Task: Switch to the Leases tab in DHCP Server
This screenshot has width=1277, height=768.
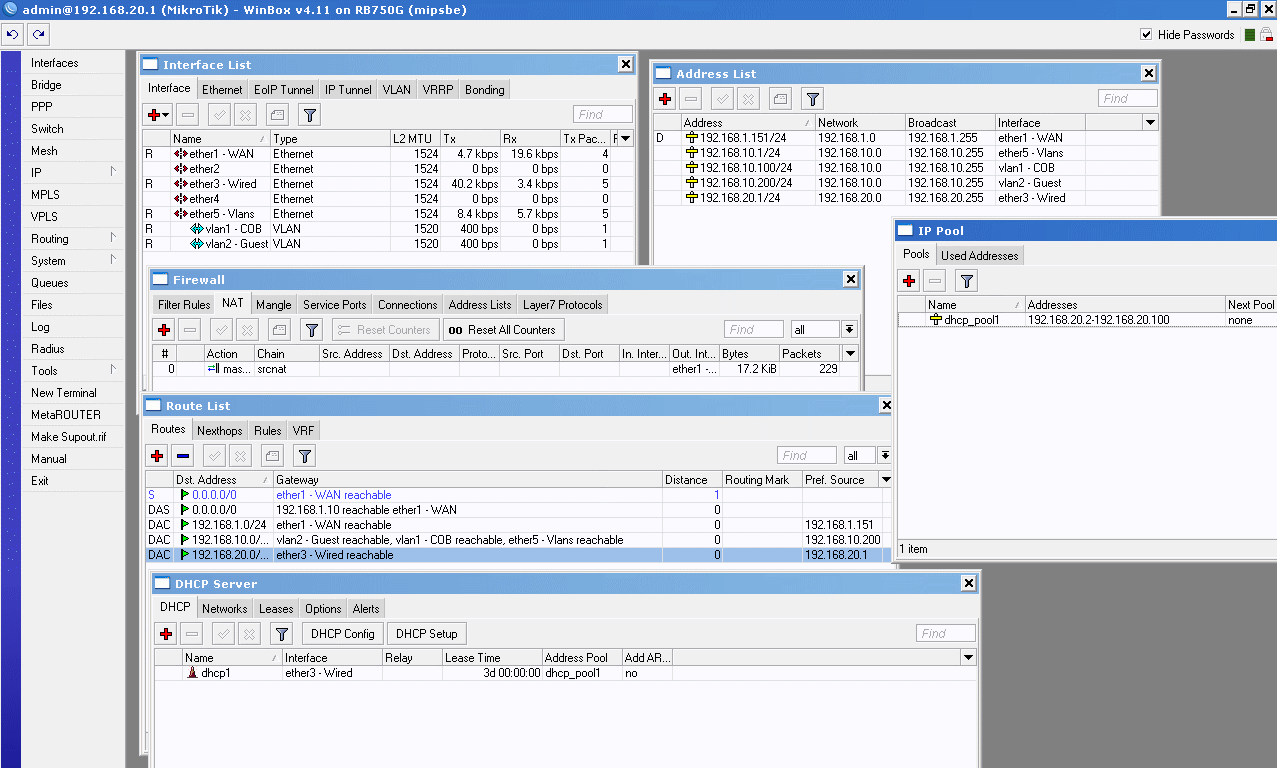Action: point(275,608)
